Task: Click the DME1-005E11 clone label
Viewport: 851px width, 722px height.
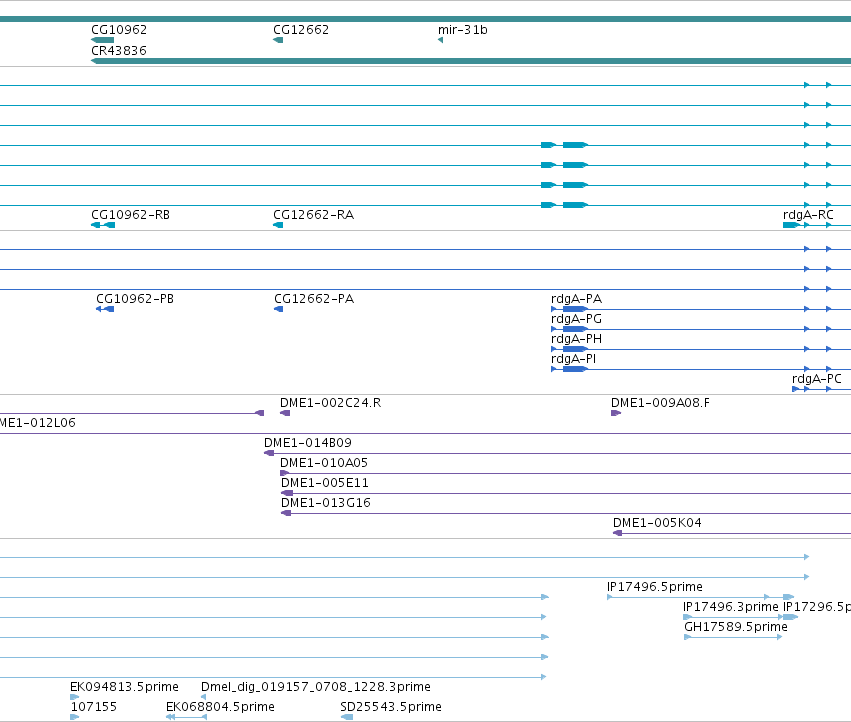Action: (325, 483)
